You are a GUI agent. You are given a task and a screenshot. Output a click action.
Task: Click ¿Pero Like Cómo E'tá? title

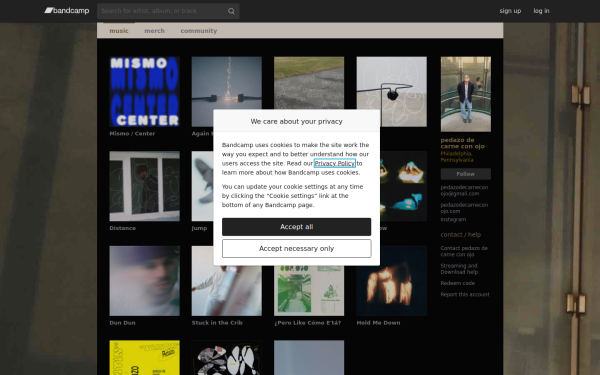pyautogui.click(x=307, y=323)
